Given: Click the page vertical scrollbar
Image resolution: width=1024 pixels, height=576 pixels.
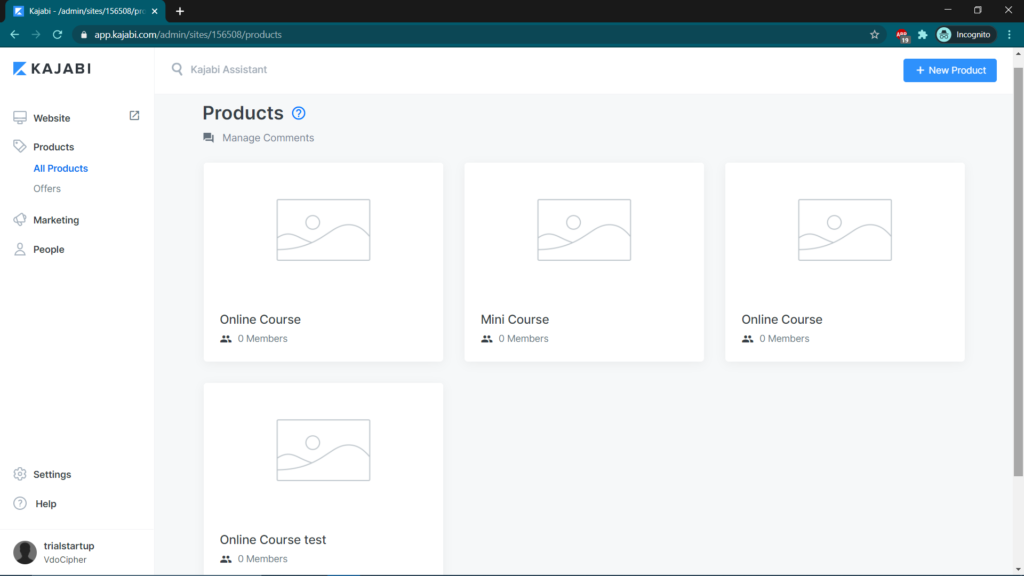Looking at the screenshot, I should point(1018,271).
